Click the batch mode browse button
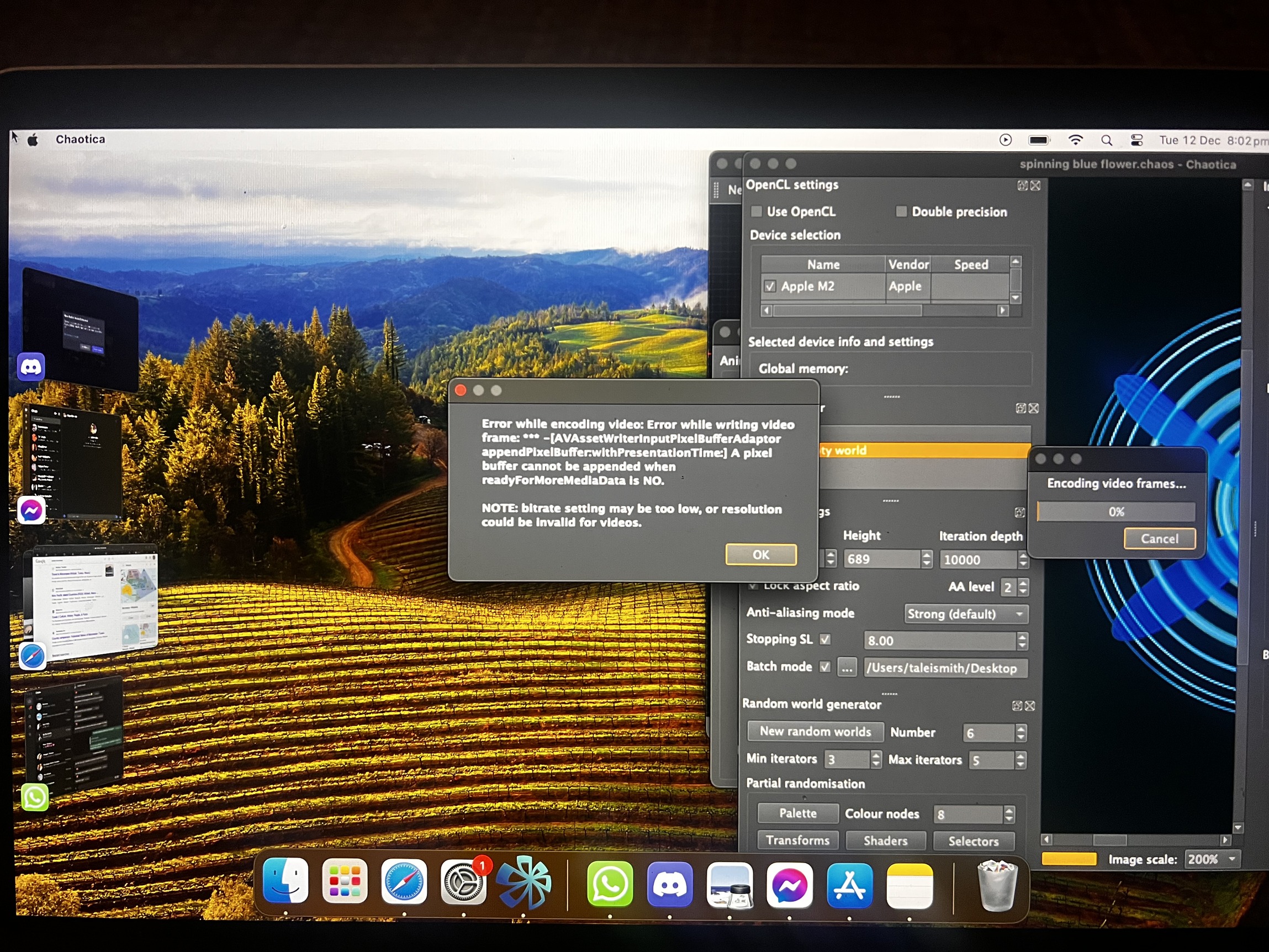Viewport: 1269px width, 952px height. coord(847,668)
